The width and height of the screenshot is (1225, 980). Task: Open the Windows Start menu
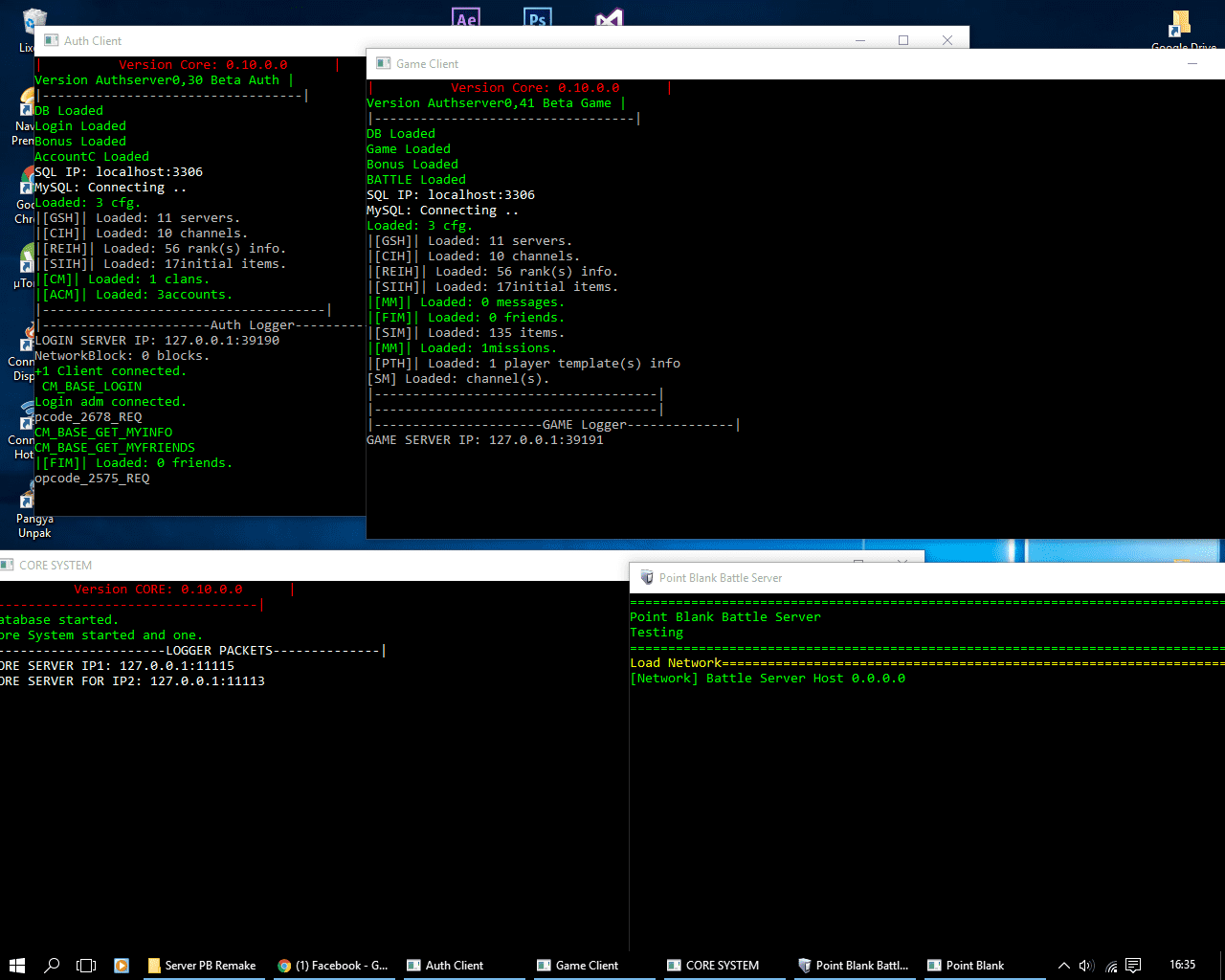16,965
